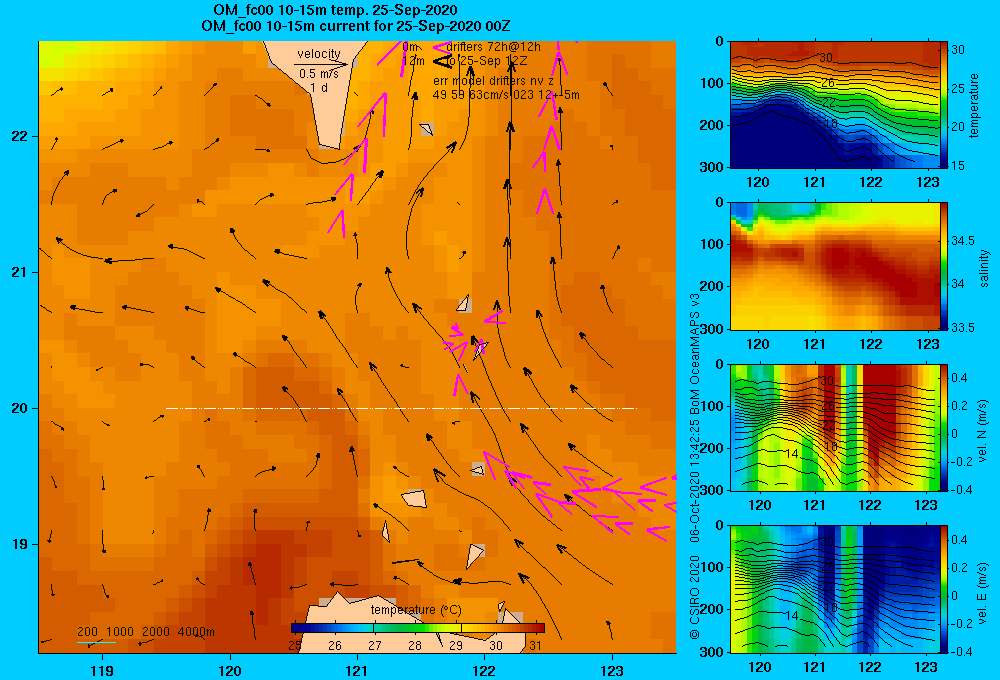The width and height of the screenshot is (1000, 680).
Task: Click latitude label '20' on the main map axis
Action: (x=19, y=408)
